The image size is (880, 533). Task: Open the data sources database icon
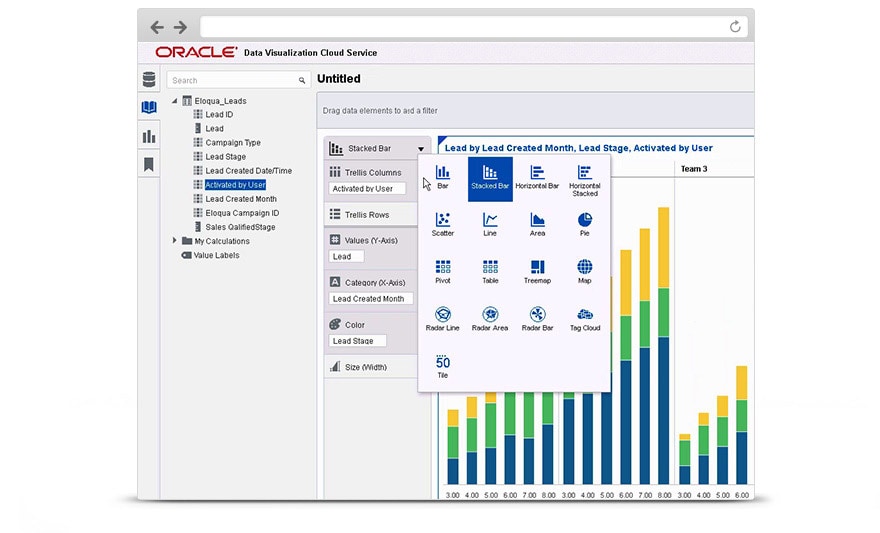pos(149,80)
